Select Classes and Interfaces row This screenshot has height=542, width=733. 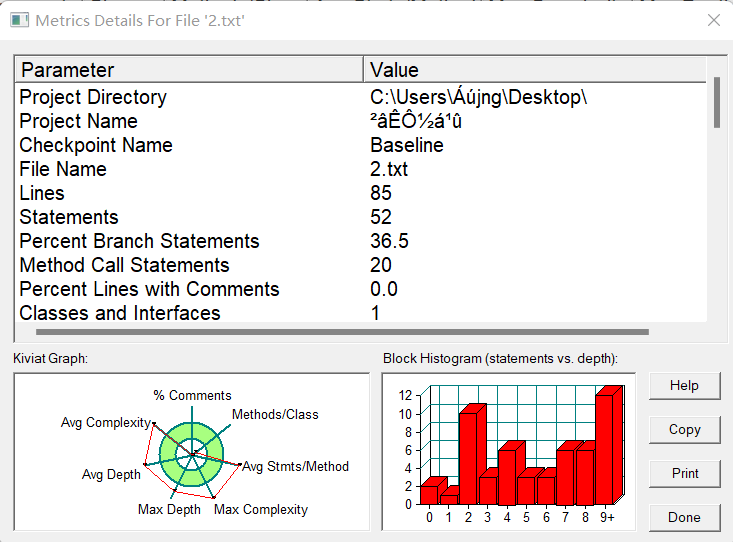point(361,313)
